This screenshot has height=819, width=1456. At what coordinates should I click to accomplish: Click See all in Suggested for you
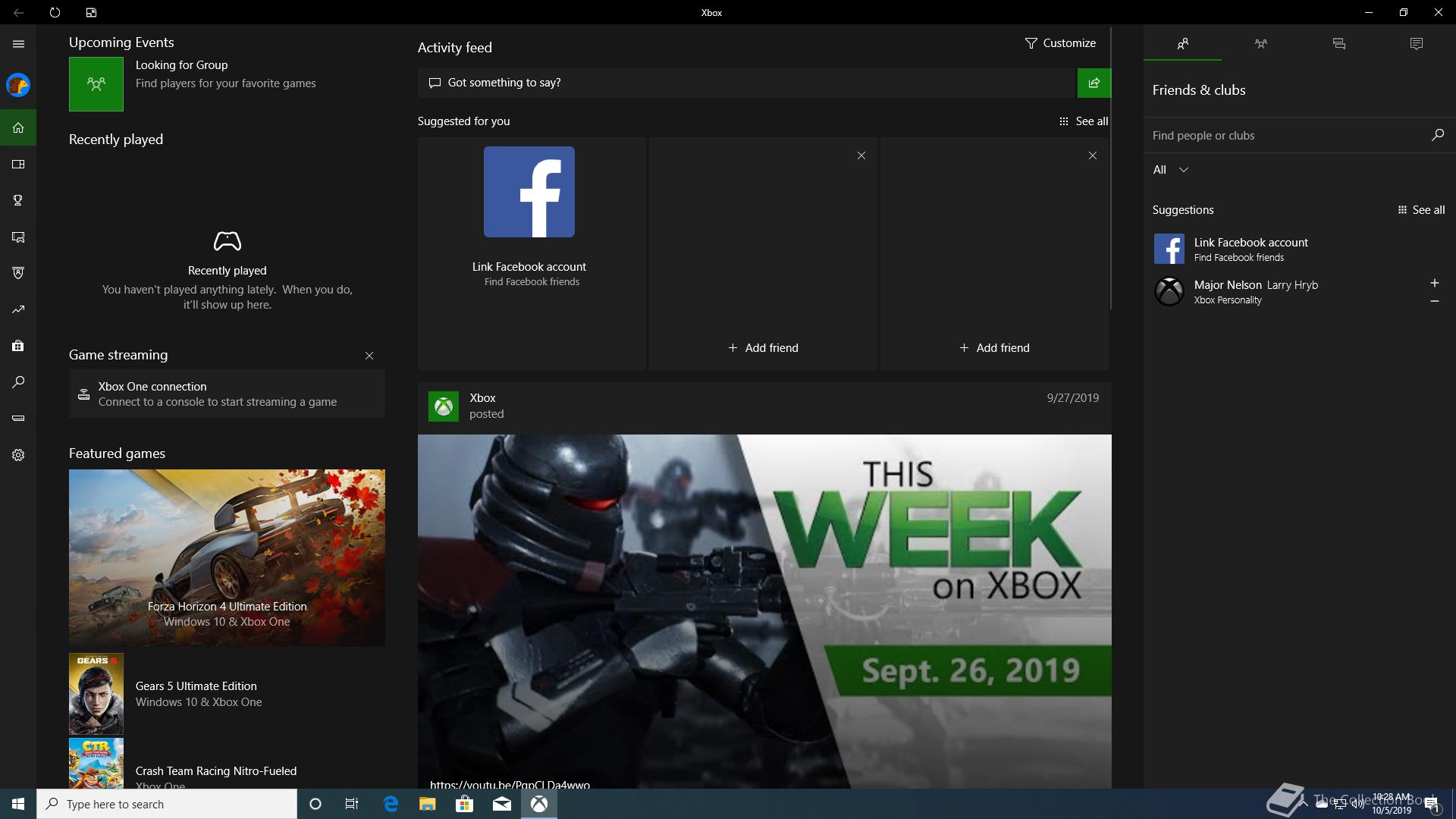click(x=1084, y=121)
